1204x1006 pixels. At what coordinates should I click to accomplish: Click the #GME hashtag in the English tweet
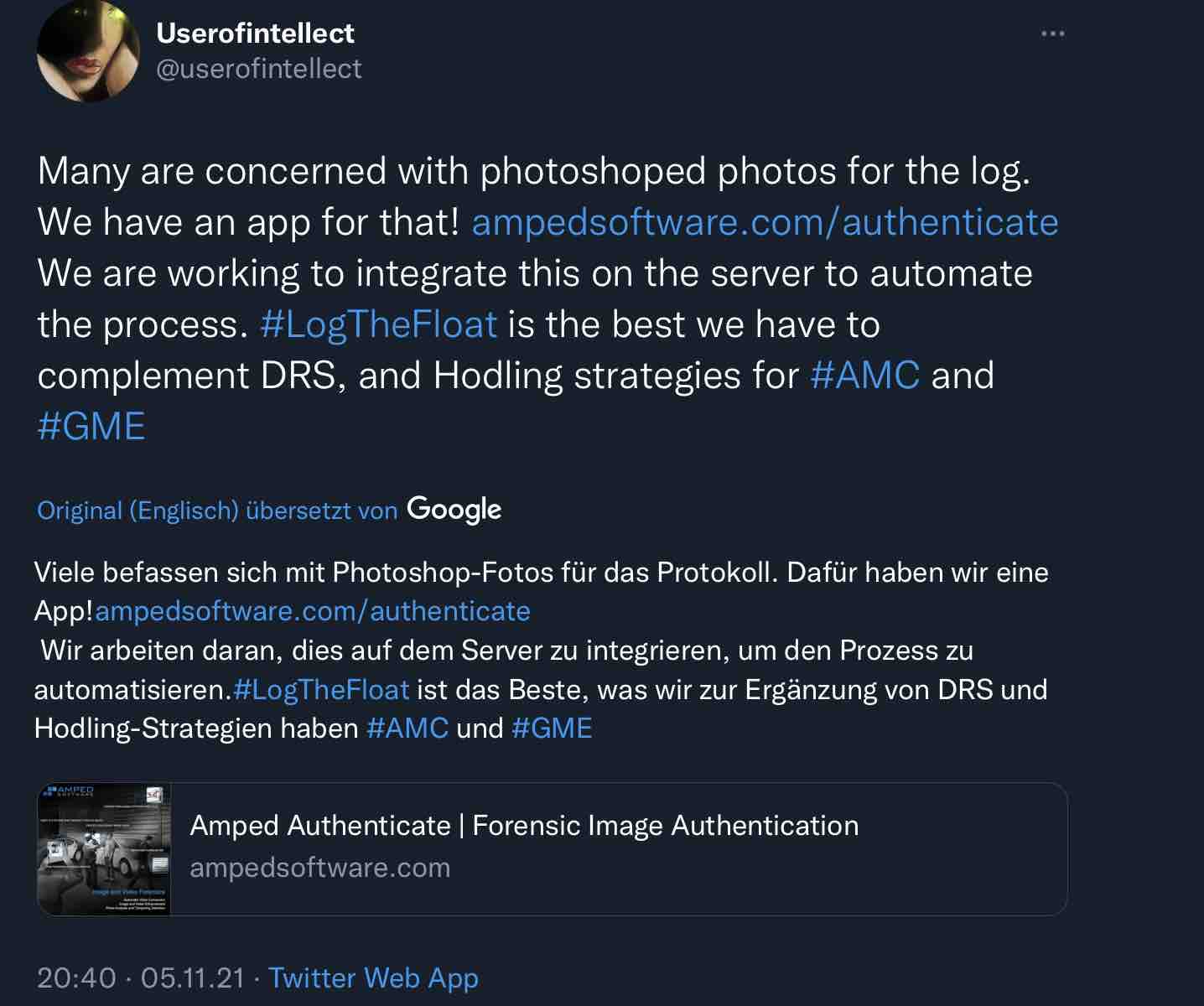(91, 427)
